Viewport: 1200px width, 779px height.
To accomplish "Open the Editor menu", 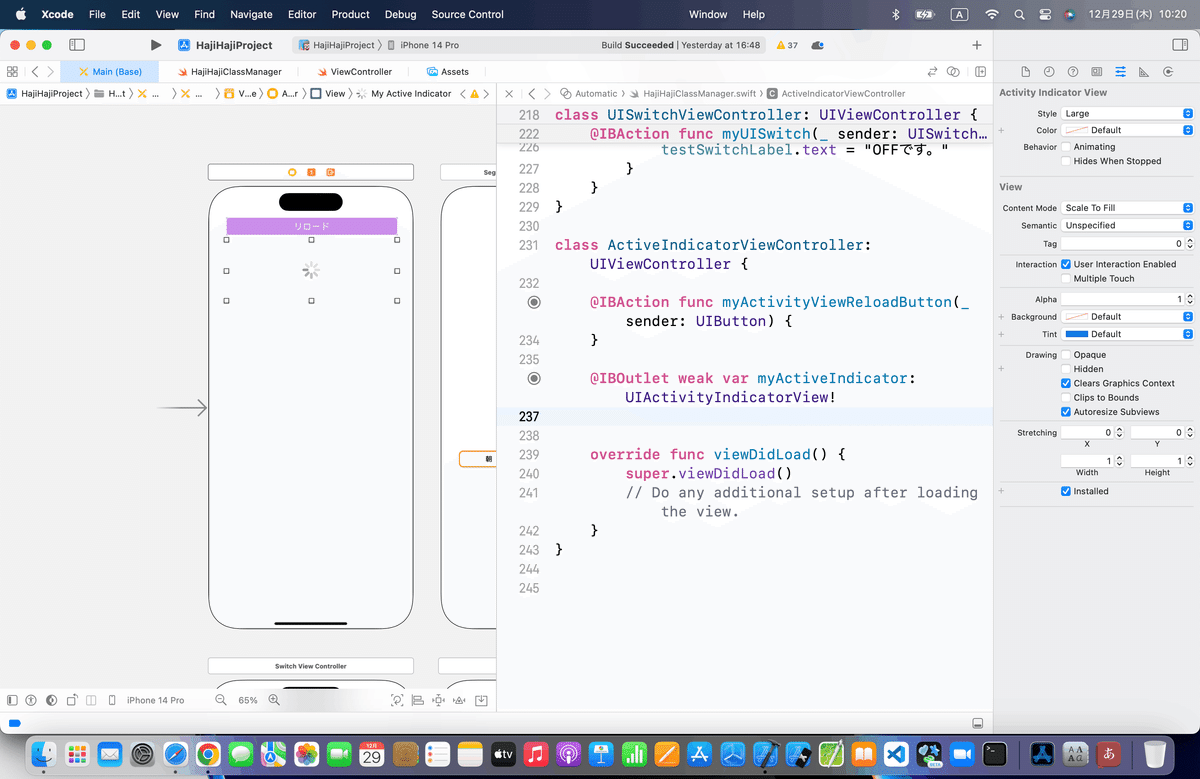I will 301,14.
